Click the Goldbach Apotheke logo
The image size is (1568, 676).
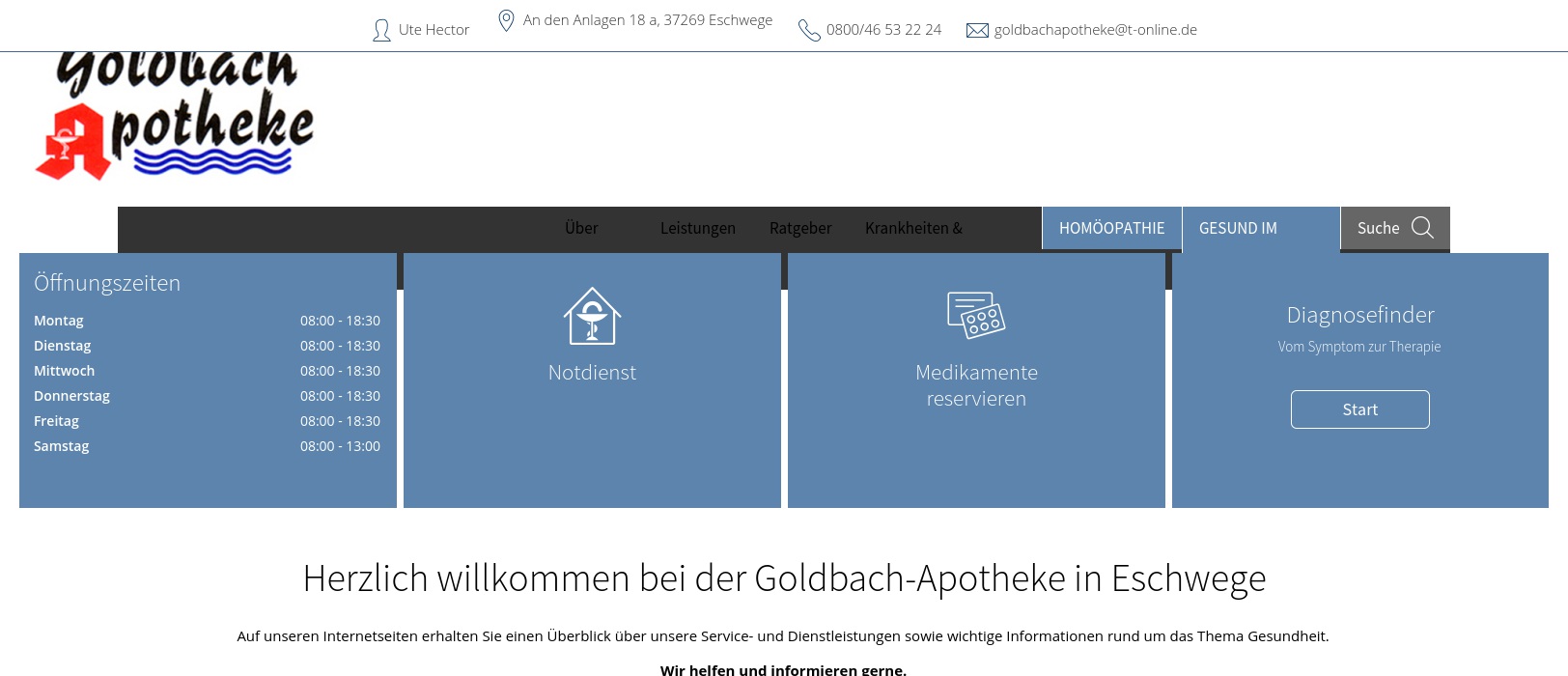pos(175,116)
